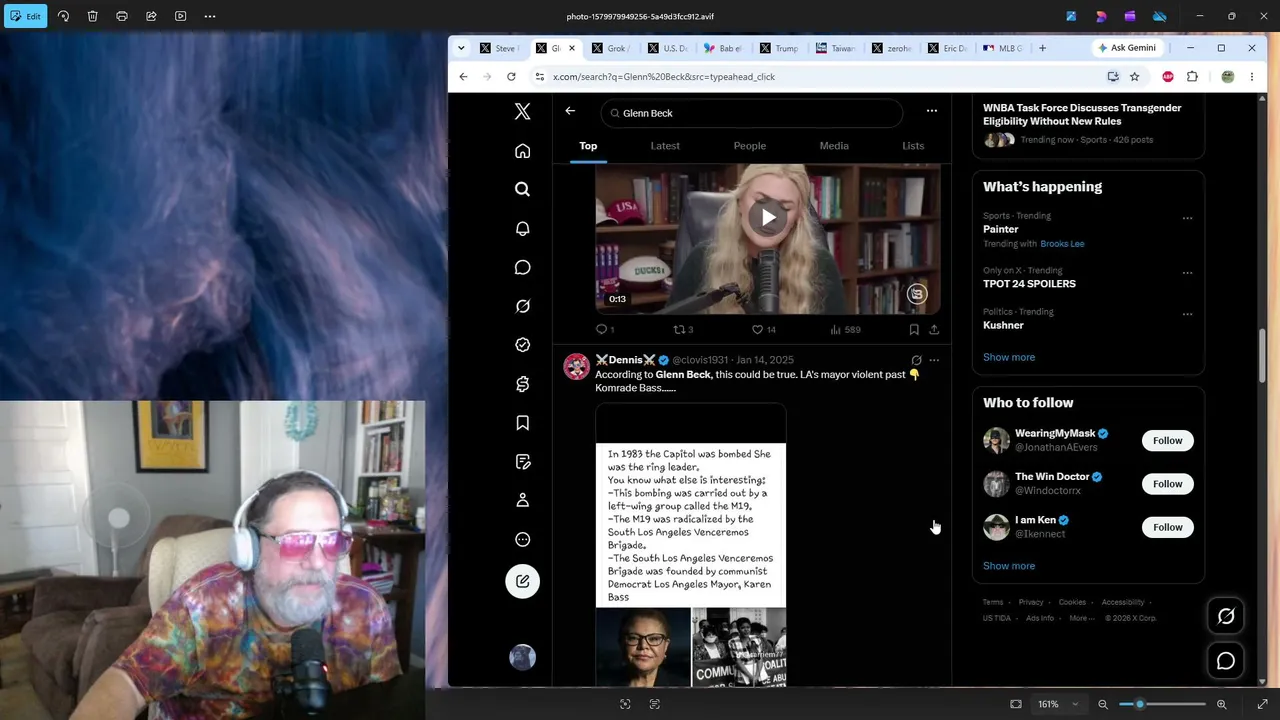
Task: Switch to Lists search tab
Action: click(x=913, y=146)
